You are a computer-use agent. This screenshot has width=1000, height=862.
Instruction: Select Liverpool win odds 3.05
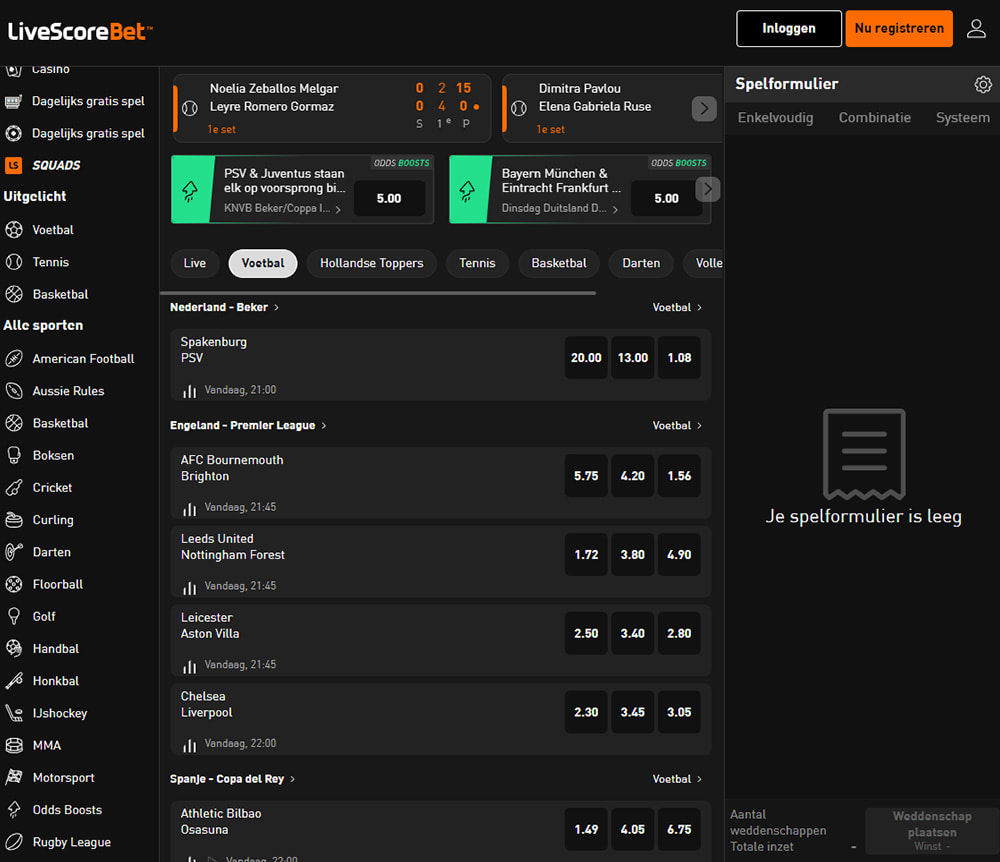click(x=679, y=712)
